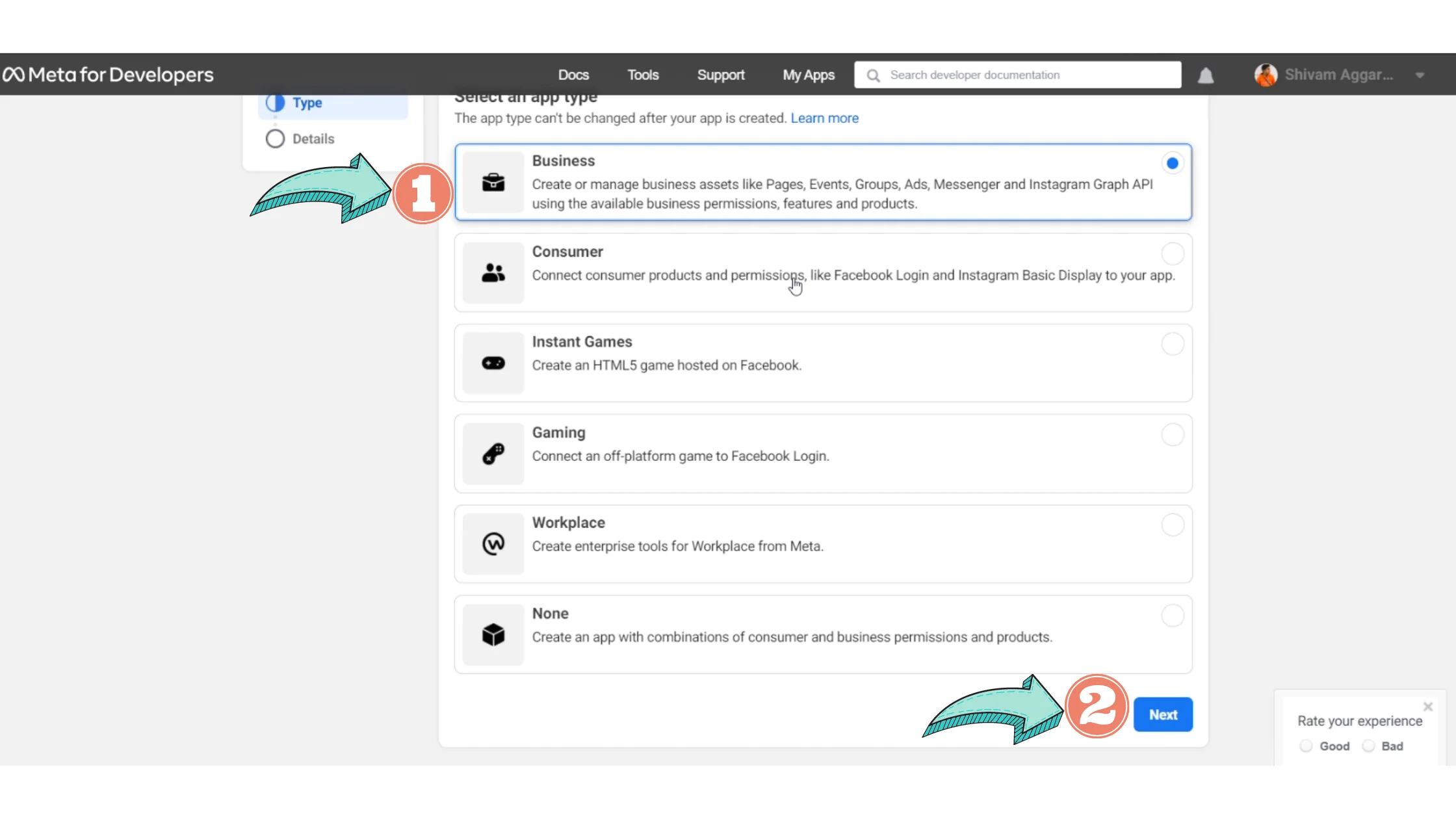The height and width of the screenshot is (819, 1456).
Task: Click the developer documentation search field
Action: click(x=1027, y=75)
